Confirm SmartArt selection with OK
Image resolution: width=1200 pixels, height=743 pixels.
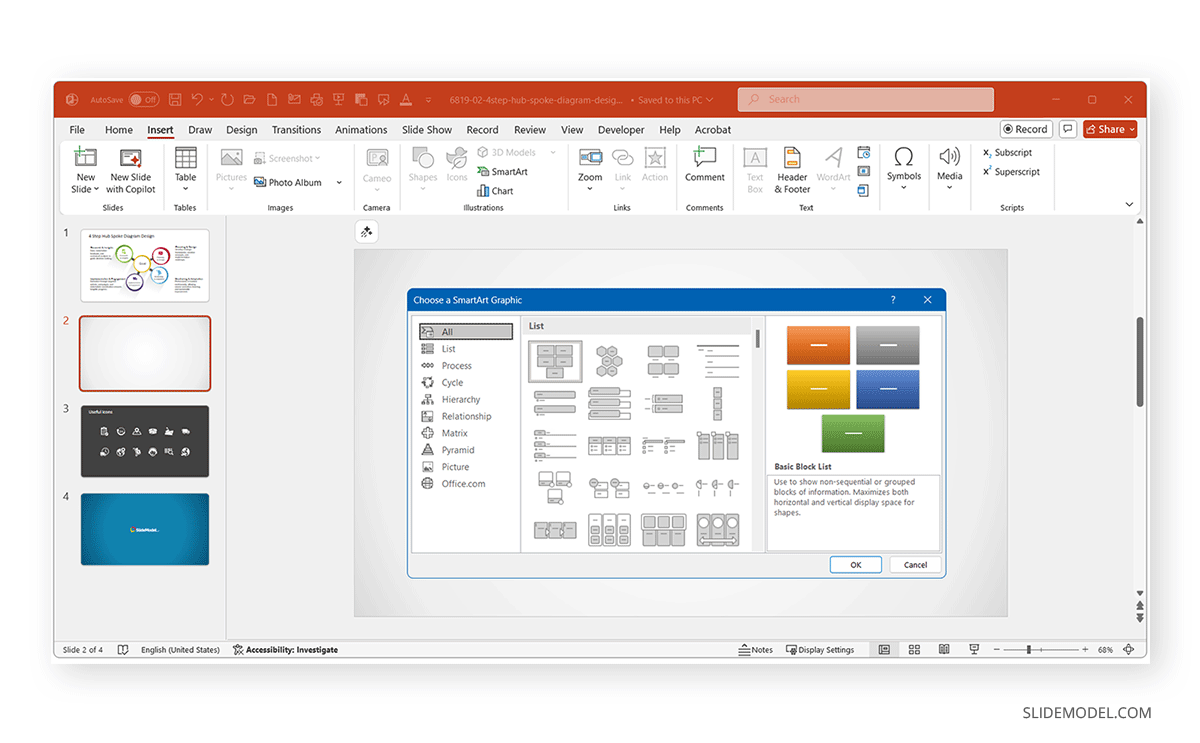[x=855, y=564]
